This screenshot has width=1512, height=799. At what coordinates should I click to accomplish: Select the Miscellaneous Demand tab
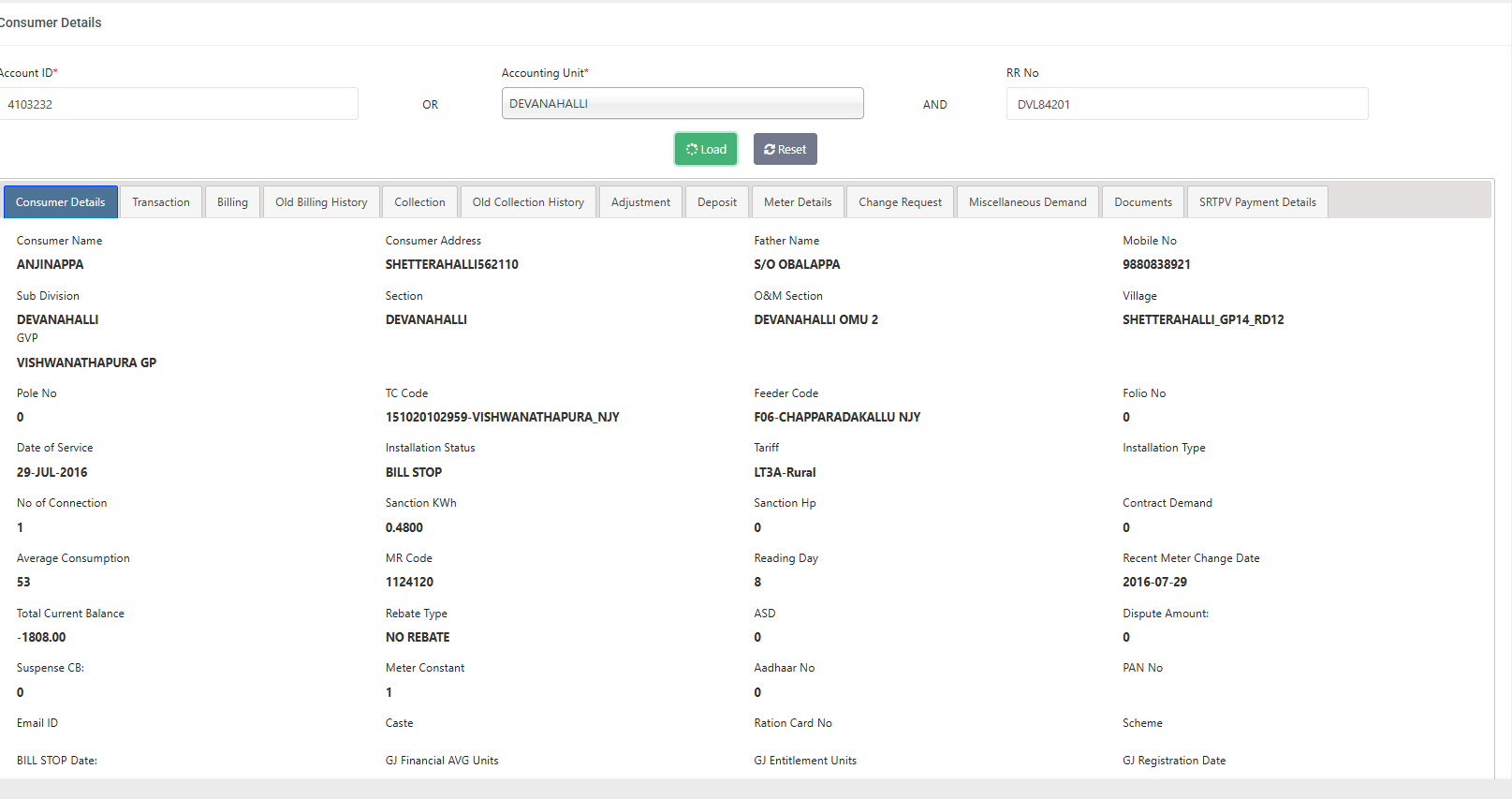tap(1027, 202)
